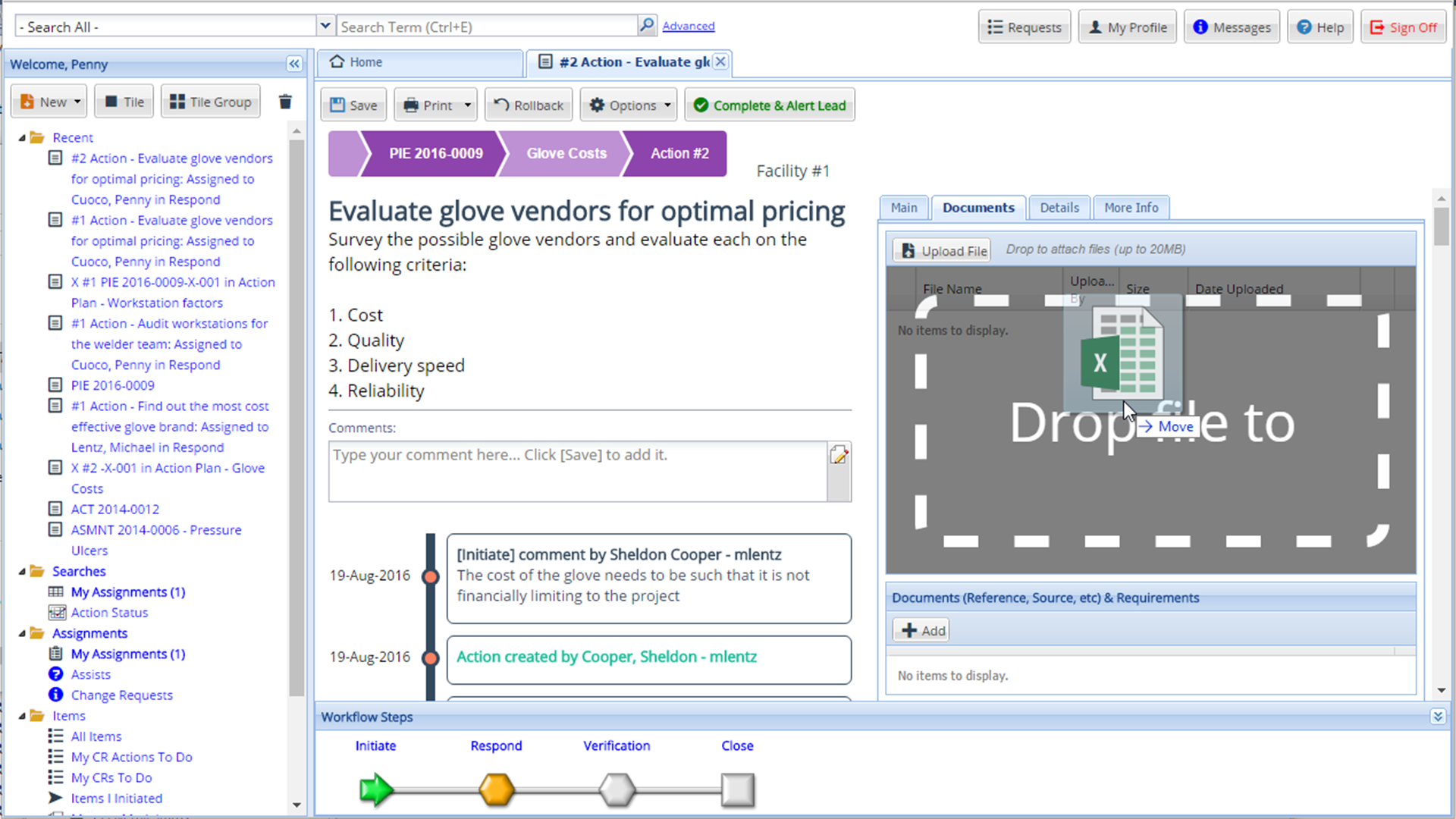Expand the Print dropdown arrow
The width and height of the screenshot is (1456, 819).
pyautogui.click(x=468, y=105)
